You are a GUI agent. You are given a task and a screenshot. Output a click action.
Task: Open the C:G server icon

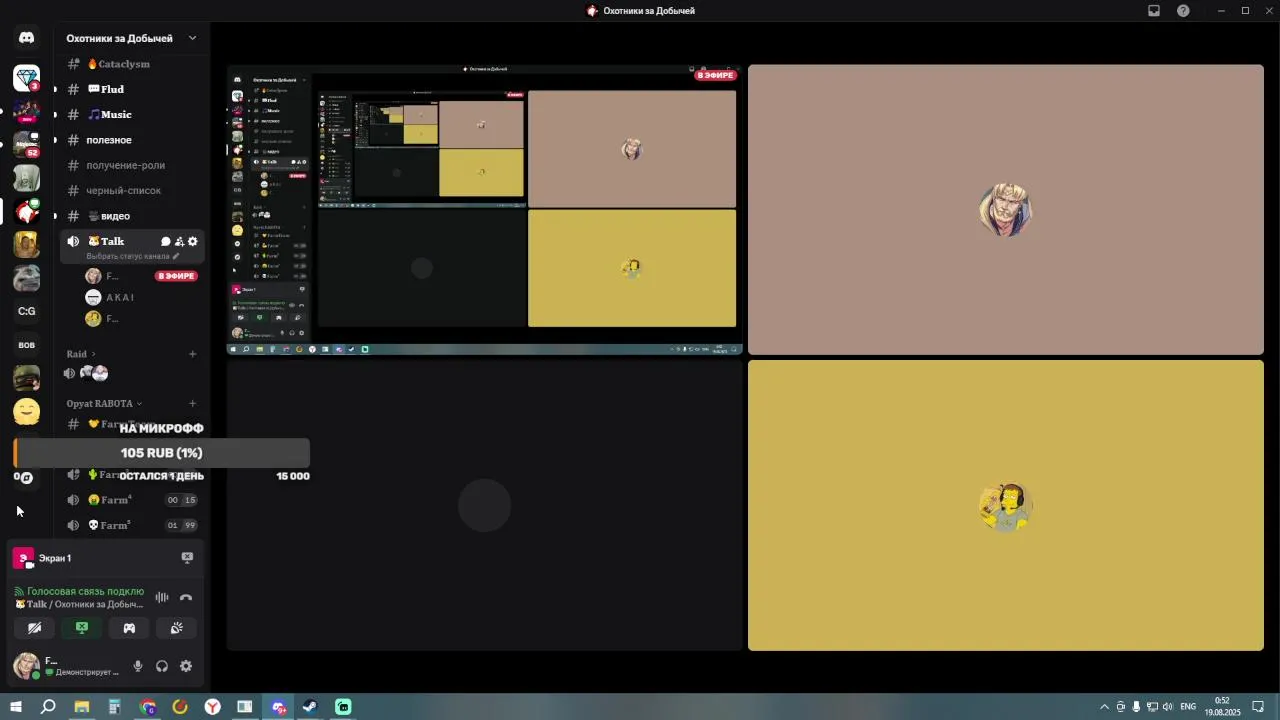pyautogui.click(x=27, y=311)
